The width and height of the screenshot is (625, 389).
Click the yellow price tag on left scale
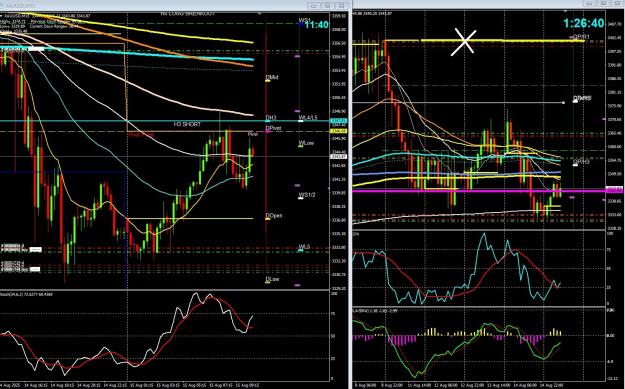[x=339, y=131]
